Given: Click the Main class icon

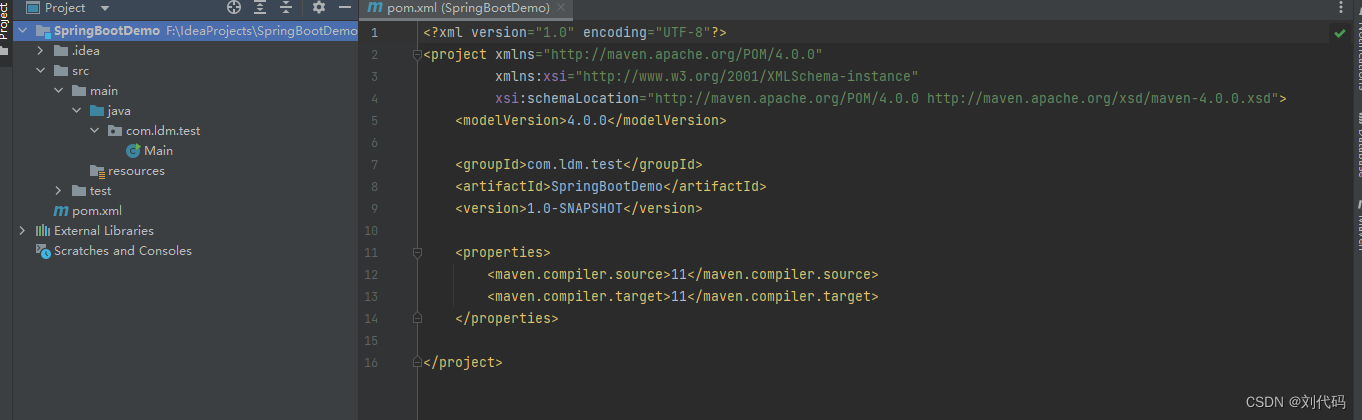Looking at the screenshot, I should (133, 151).
